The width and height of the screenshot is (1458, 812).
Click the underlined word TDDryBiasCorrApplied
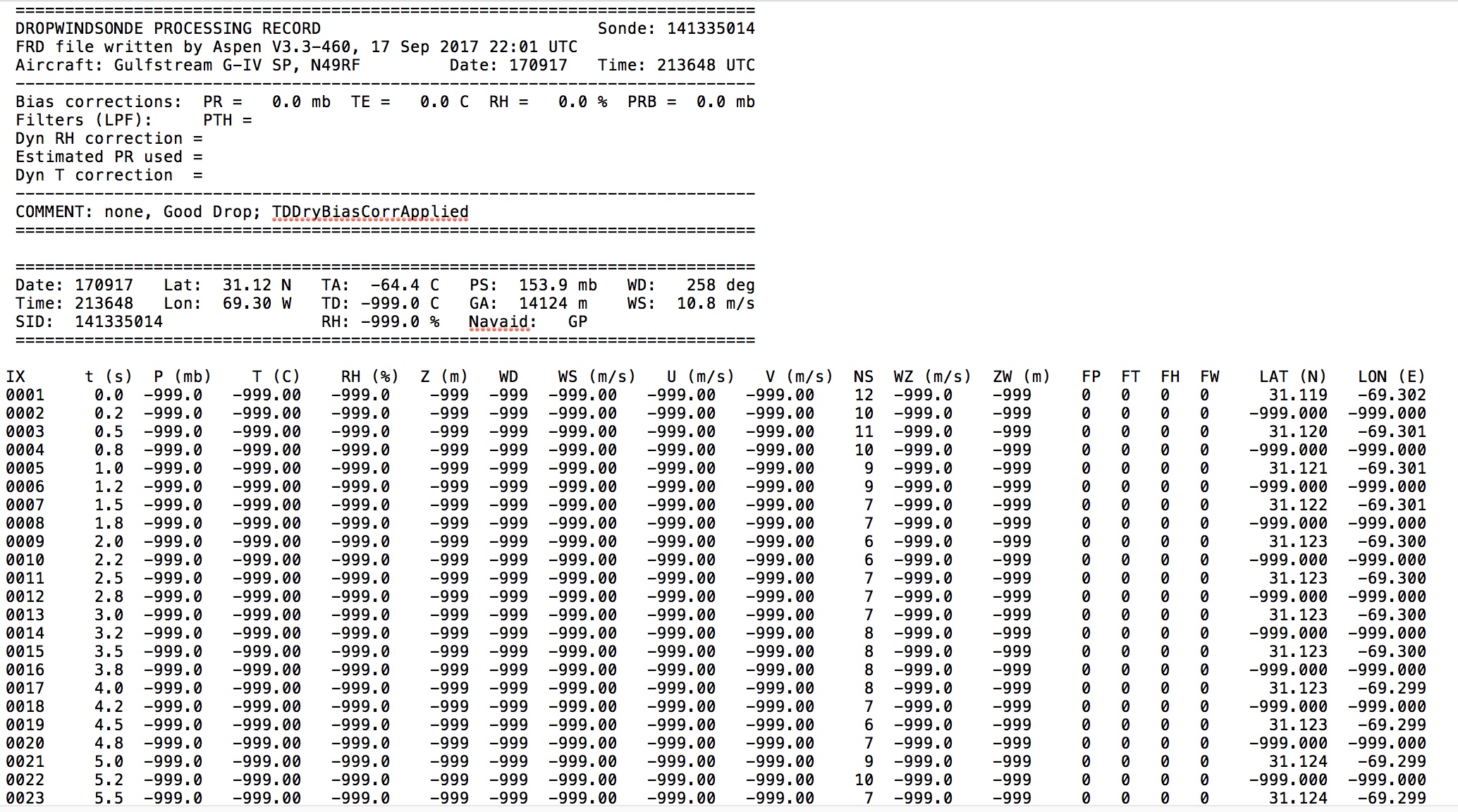370,212
